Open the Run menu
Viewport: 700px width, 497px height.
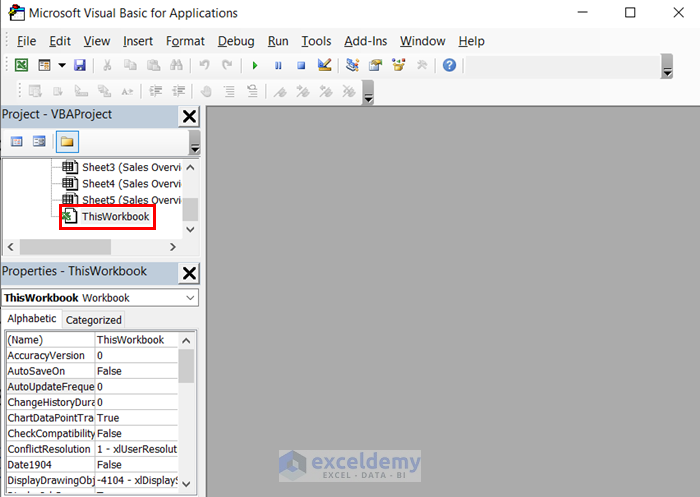pos(278,41)
